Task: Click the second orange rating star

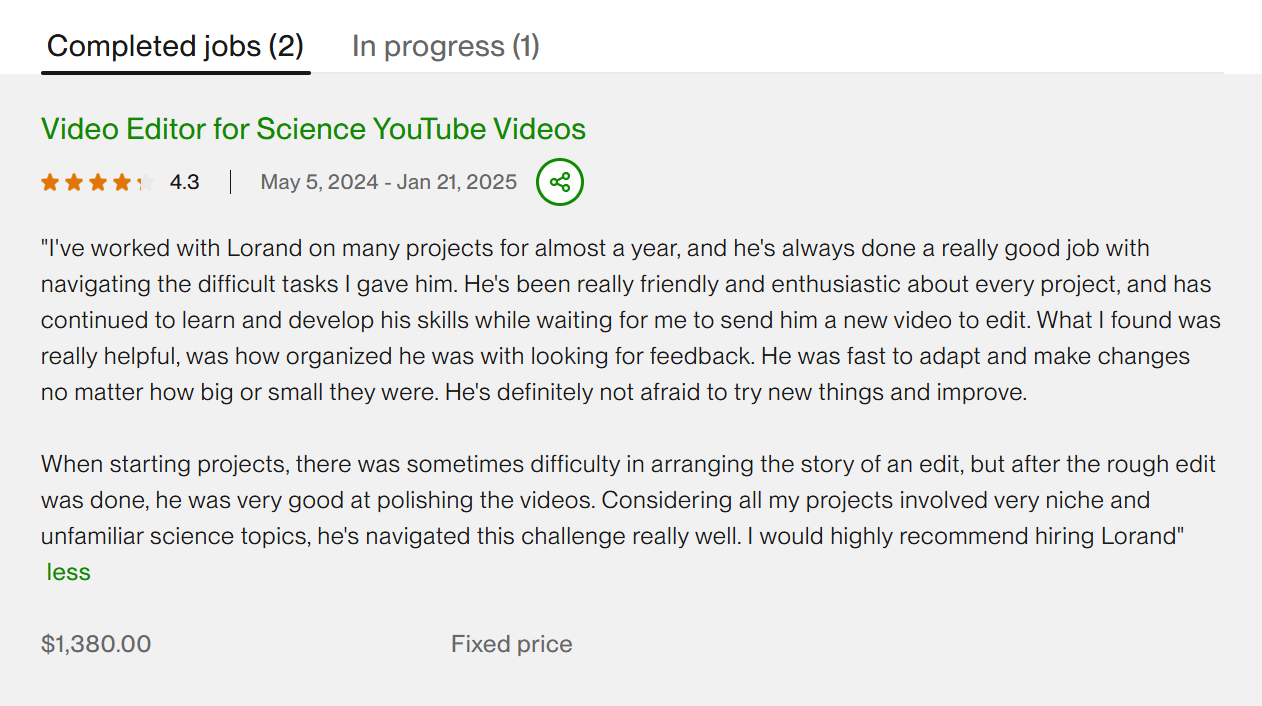Action: coord(74,182)
